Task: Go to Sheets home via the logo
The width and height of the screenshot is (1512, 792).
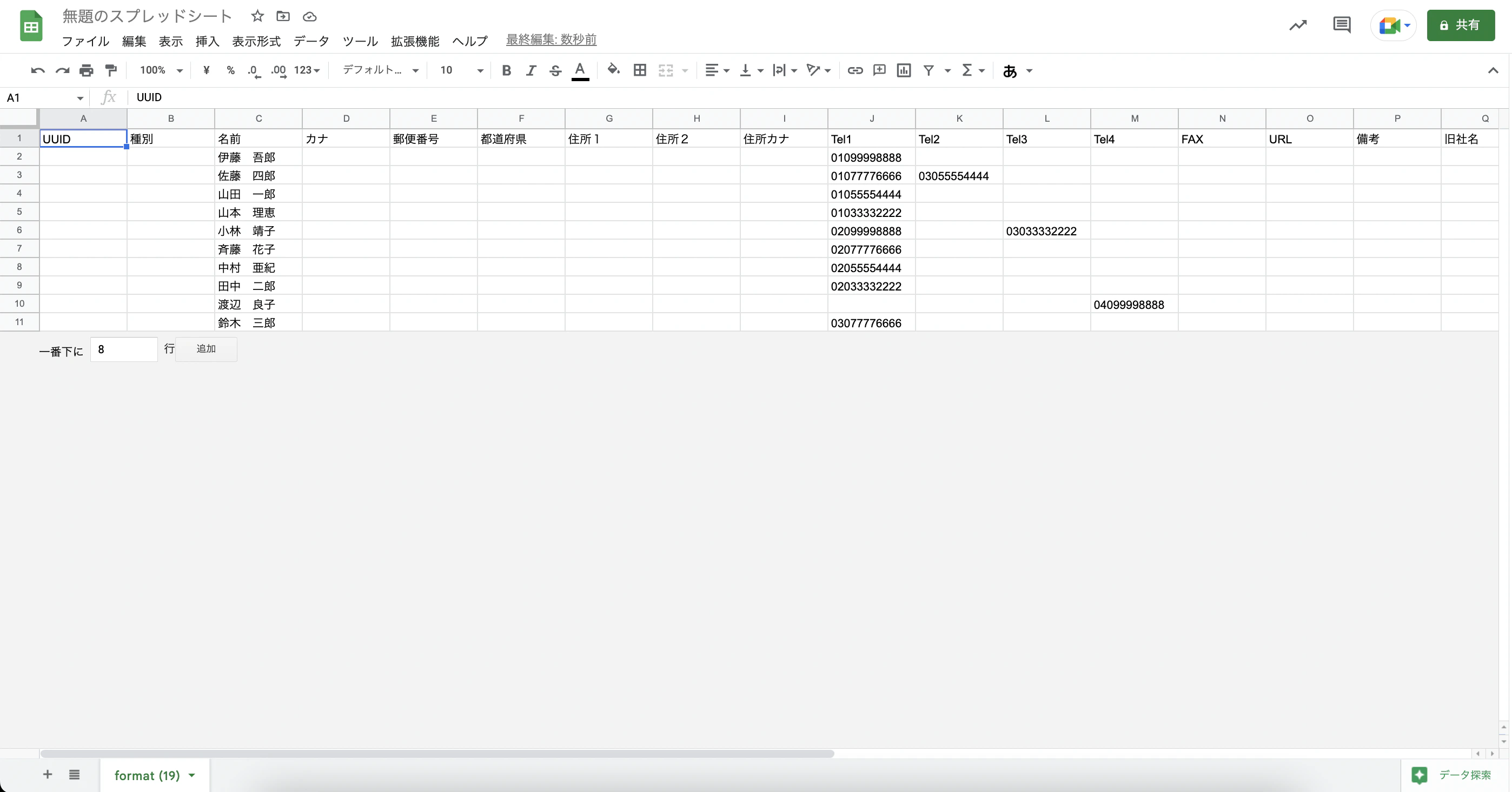Action: (31, 26)
